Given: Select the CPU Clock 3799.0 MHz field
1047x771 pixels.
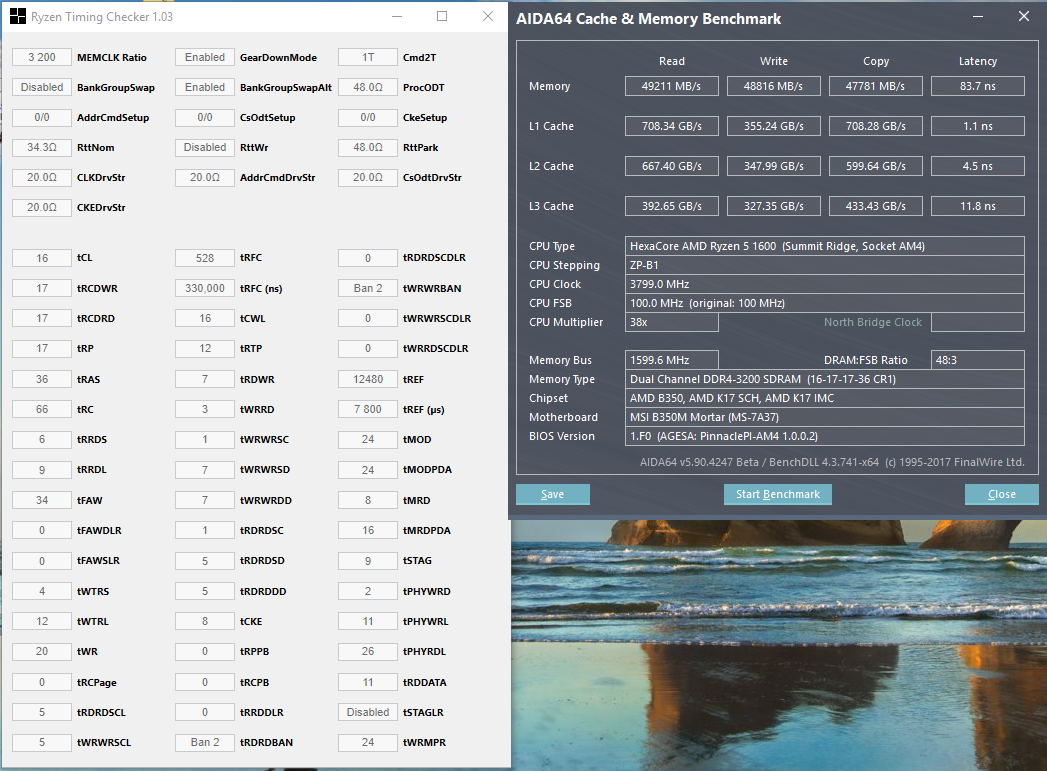Looking at the screenshot, I should click(825, 284).
